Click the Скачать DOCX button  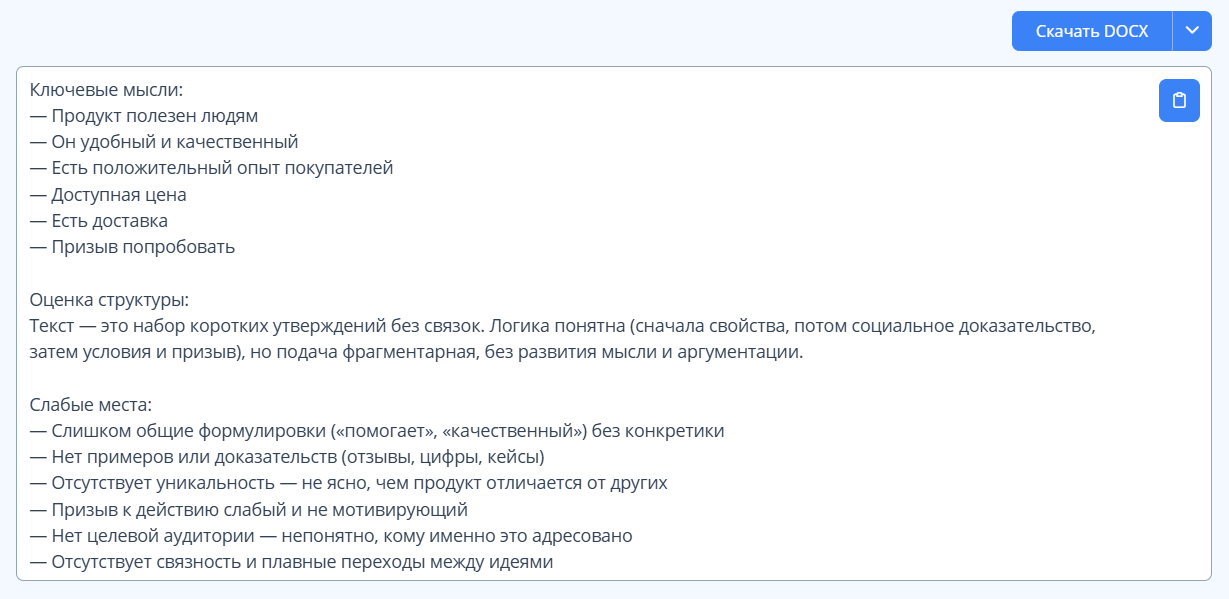pos(1091,31)
